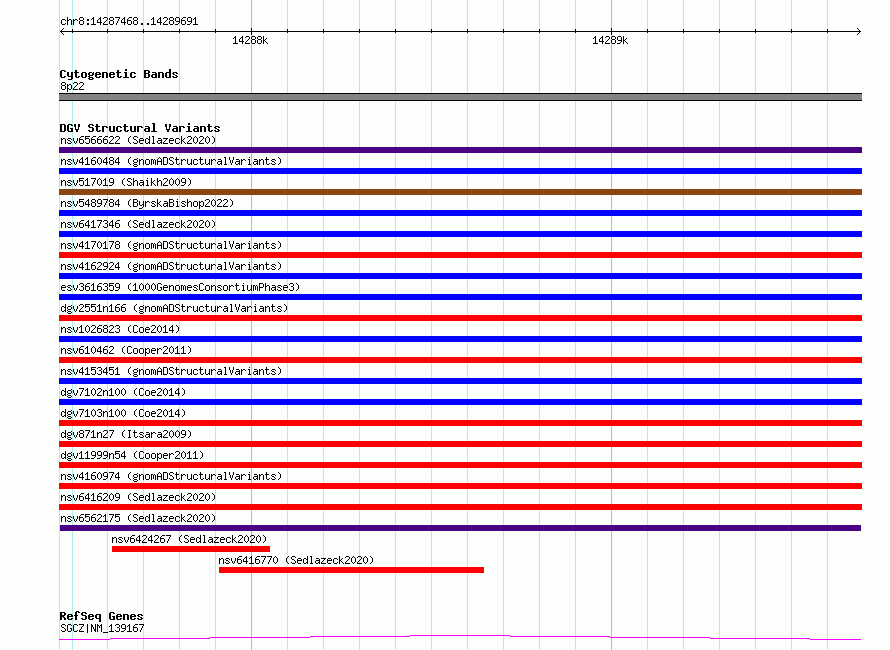The image size is (890, 650).
Task: Select variant label nsv6416209 (Sedlazeck2020)
Action: pyautogui.click(x=138, y=497)
